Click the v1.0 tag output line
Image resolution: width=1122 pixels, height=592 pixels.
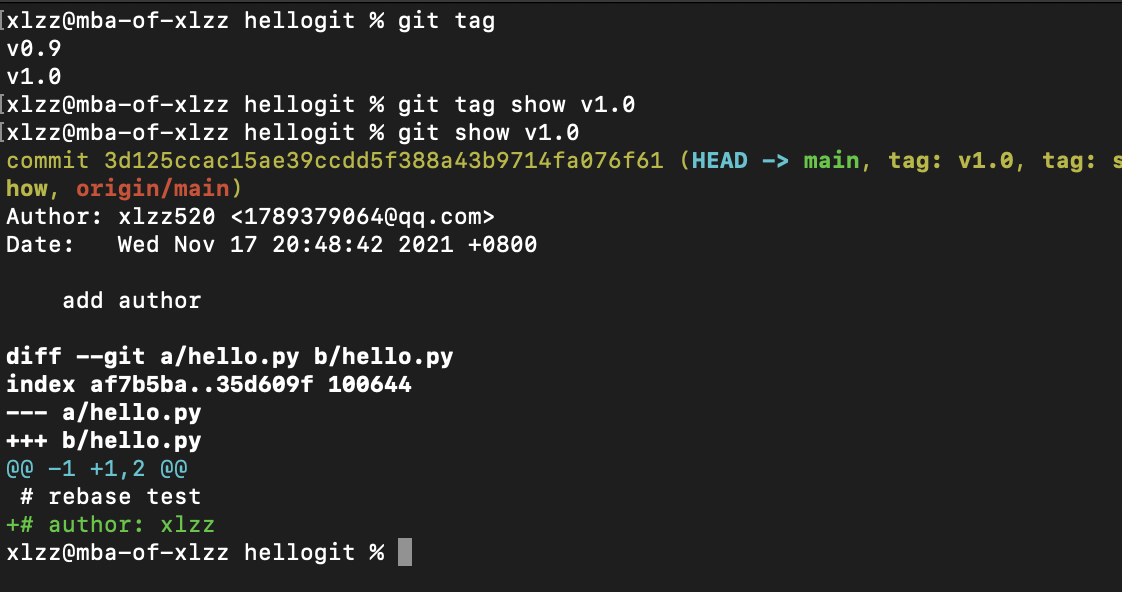[x=34, y=77]
